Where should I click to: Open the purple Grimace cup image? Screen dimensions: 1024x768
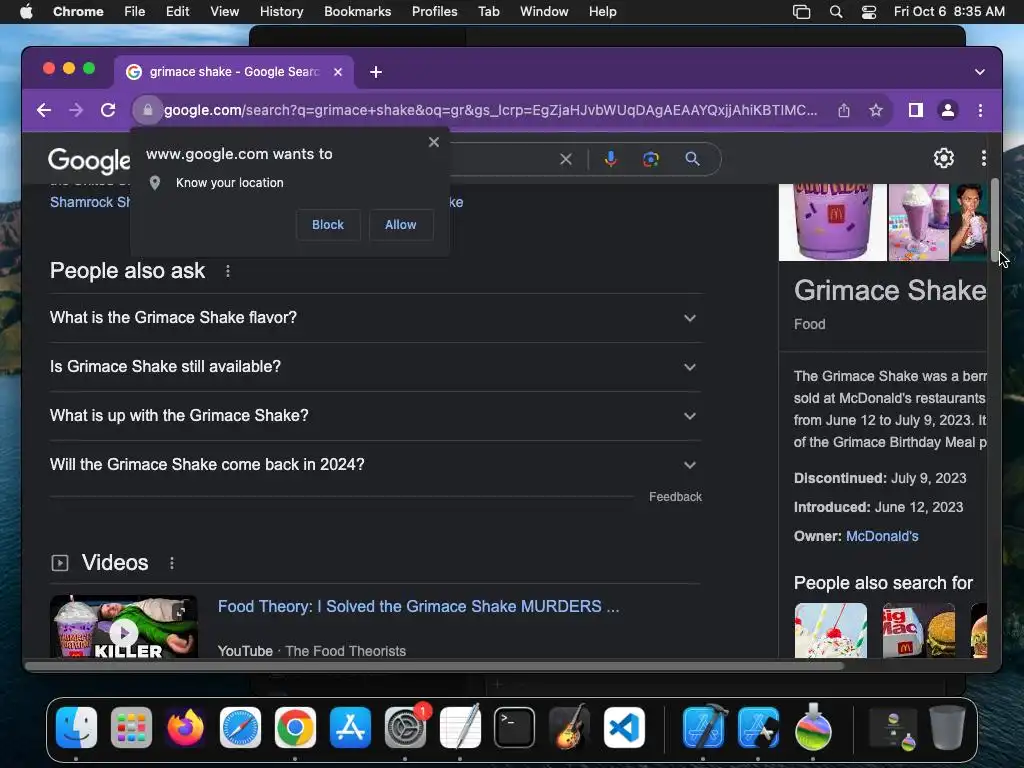coord(833,222)
